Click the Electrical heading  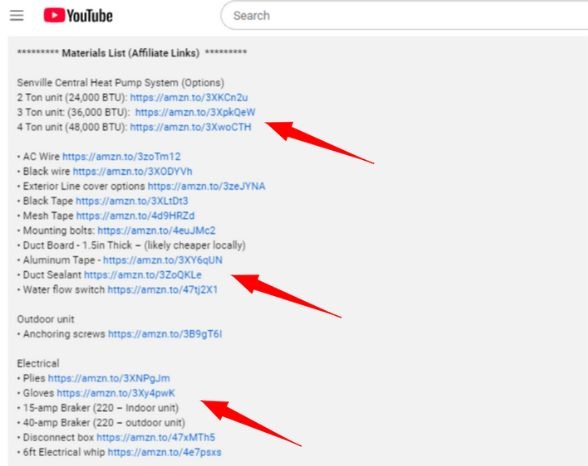[38, 363]
